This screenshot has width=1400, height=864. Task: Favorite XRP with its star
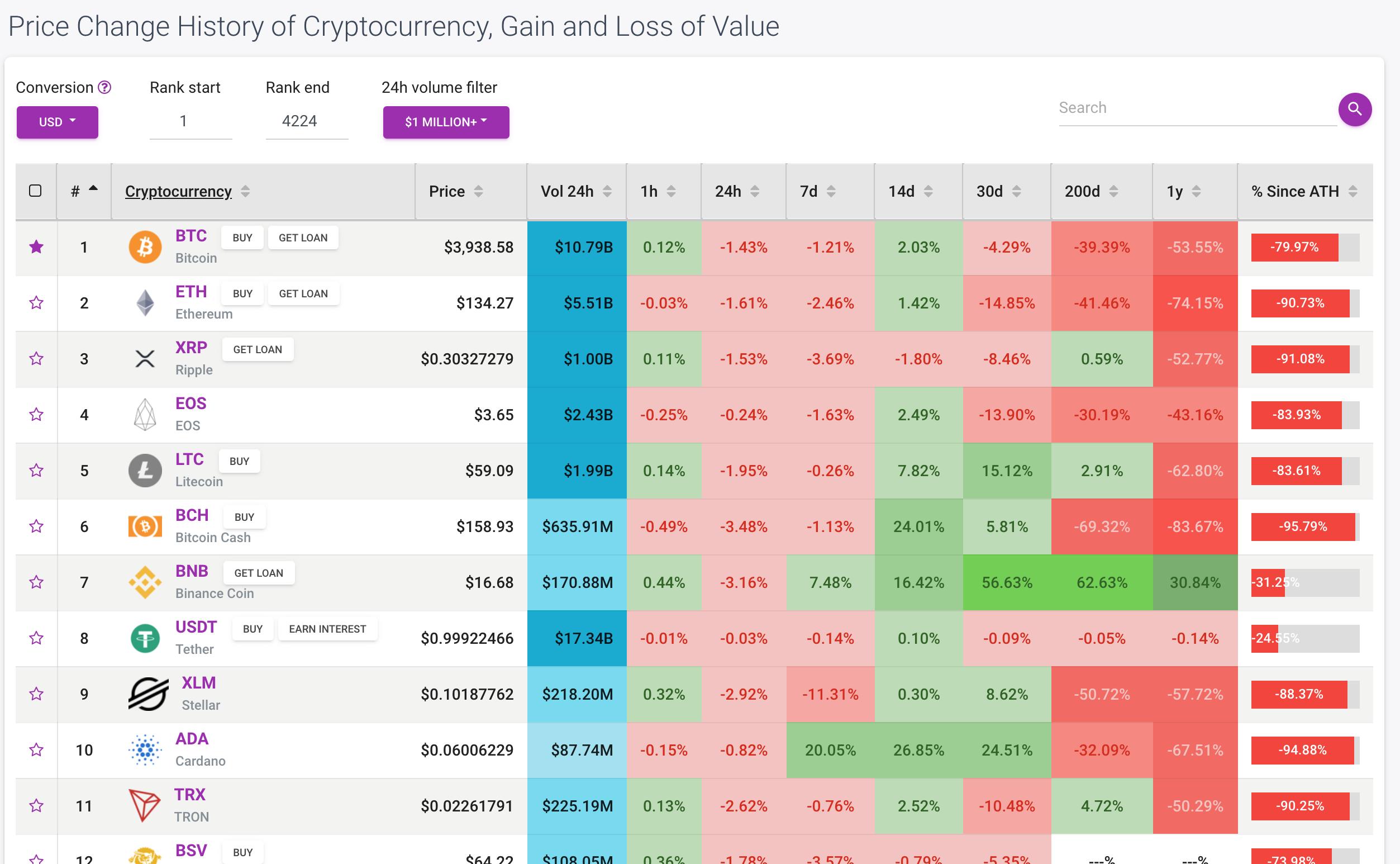coord(36,359)
